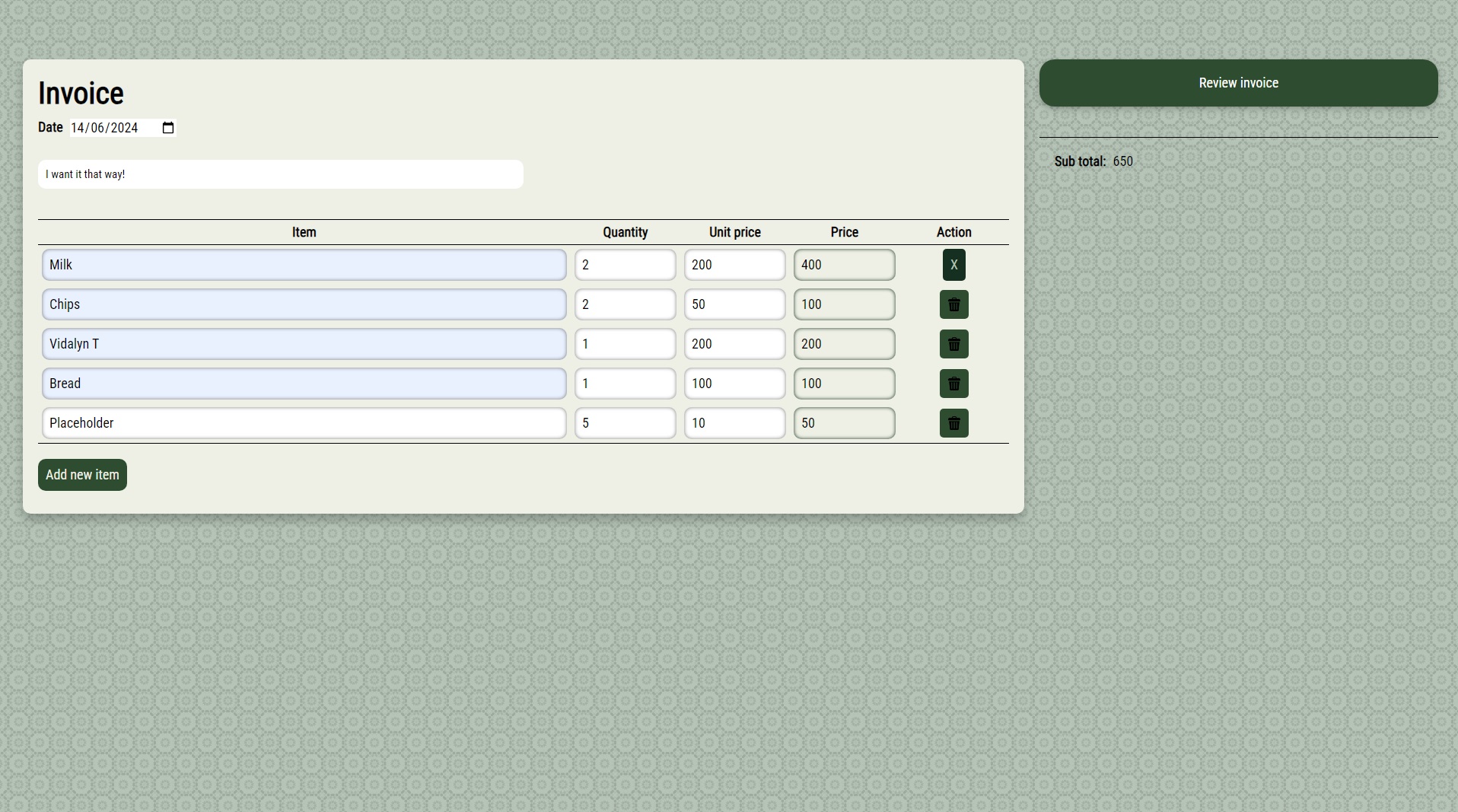Click the Placeholder item name field

tap(304, 423)
